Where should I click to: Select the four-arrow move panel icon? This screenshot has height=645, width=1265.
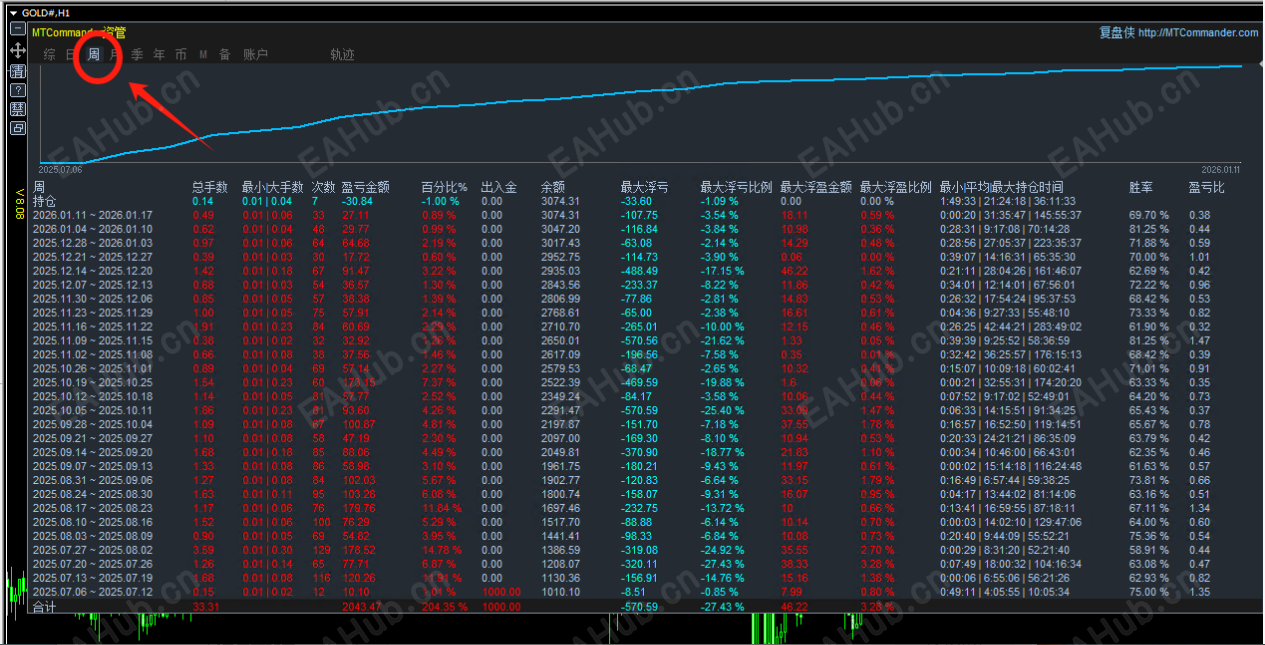[17, 50]
